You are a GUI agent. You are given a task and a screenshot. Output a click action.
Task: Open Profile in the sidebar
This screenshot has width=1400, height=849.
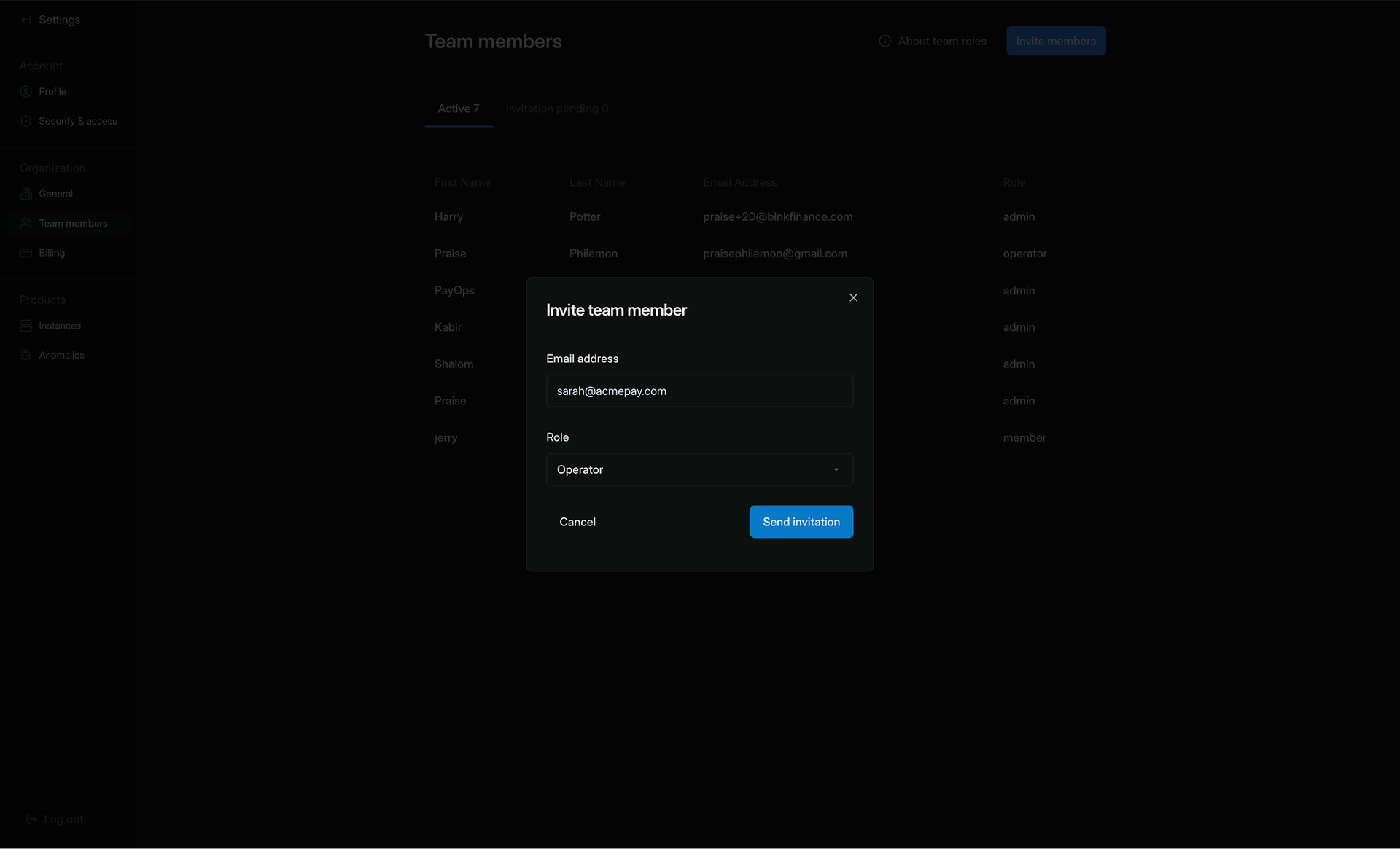[x=52, y=92]
